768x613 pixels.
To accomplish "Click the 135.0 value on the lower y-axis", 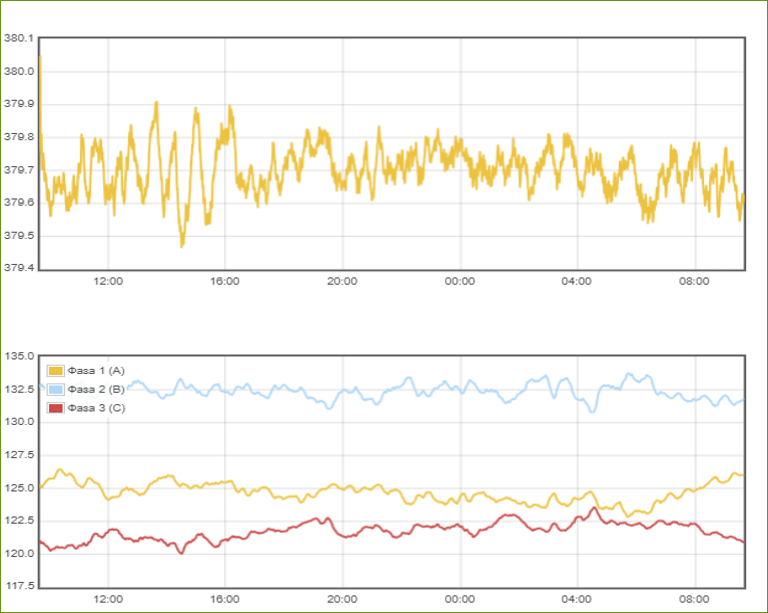I will click(x=20, y=356).
